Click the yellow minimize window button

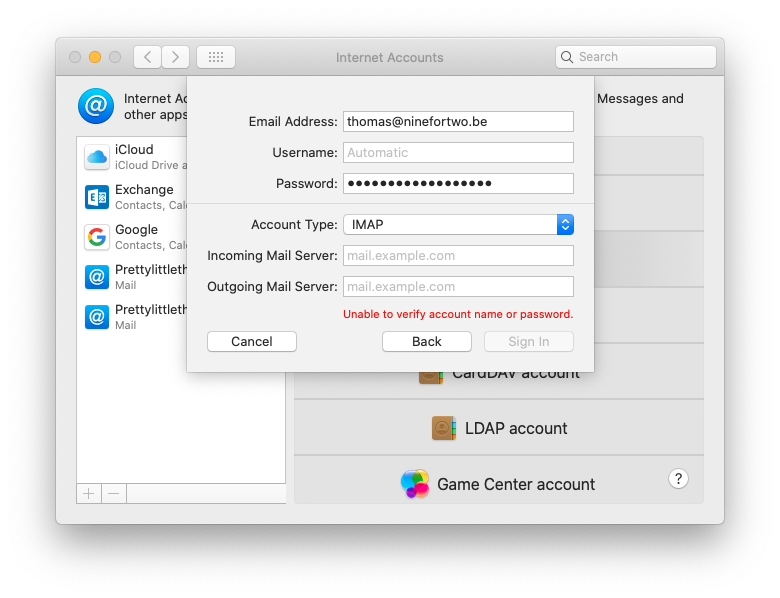[x=95, y=57]
